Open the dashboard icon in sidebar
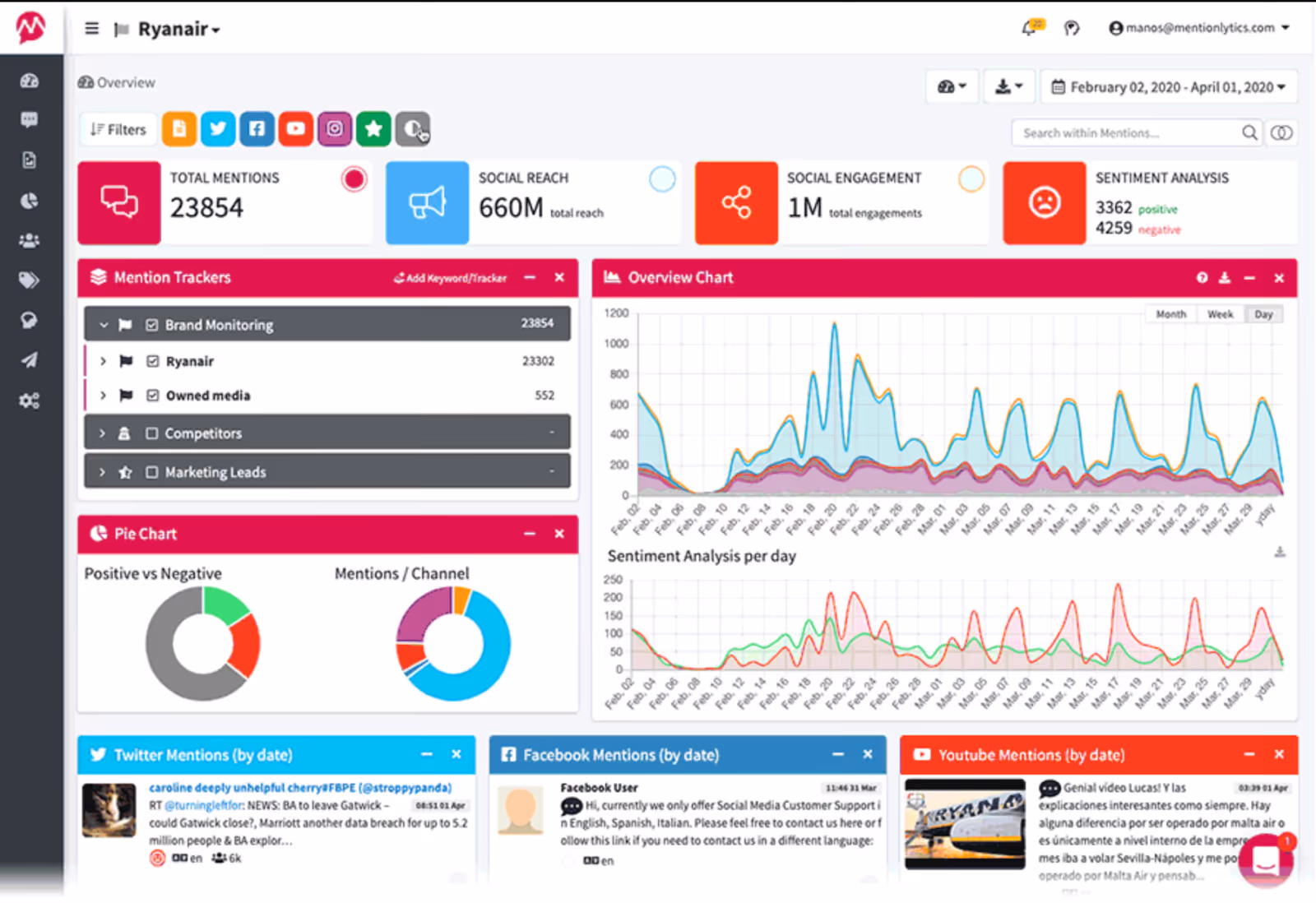 point(30,81)
